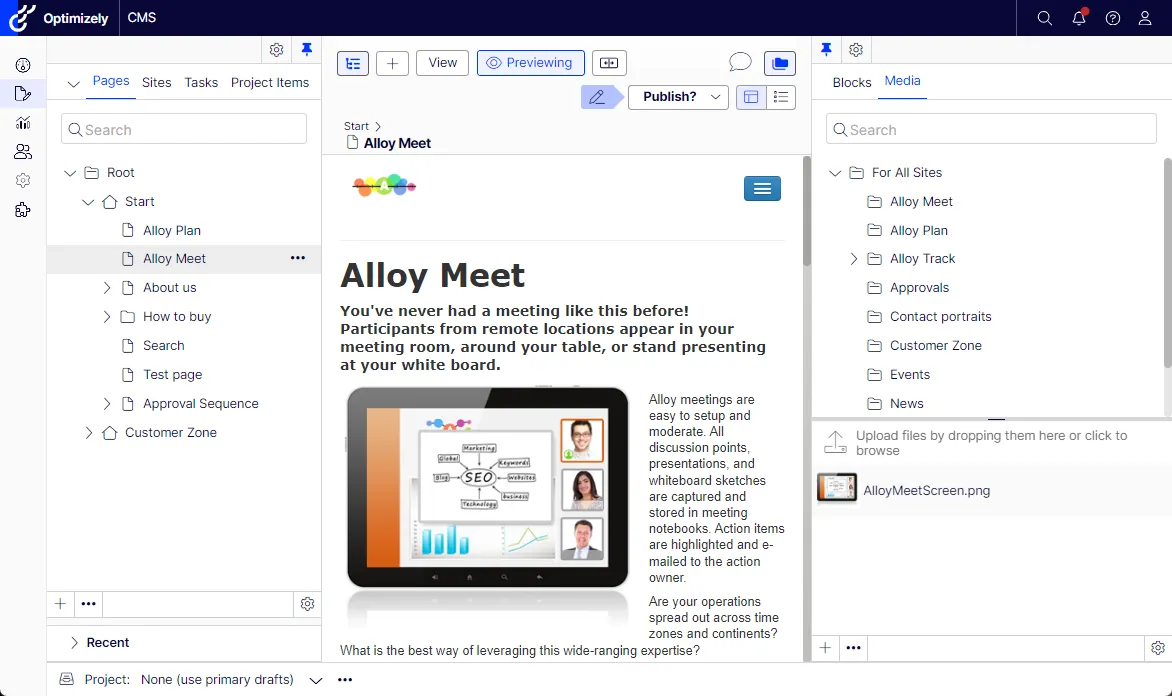Select Alloy Plan page in tree
The height and width of the screenshot is (696, 1172).
[172, 230]
